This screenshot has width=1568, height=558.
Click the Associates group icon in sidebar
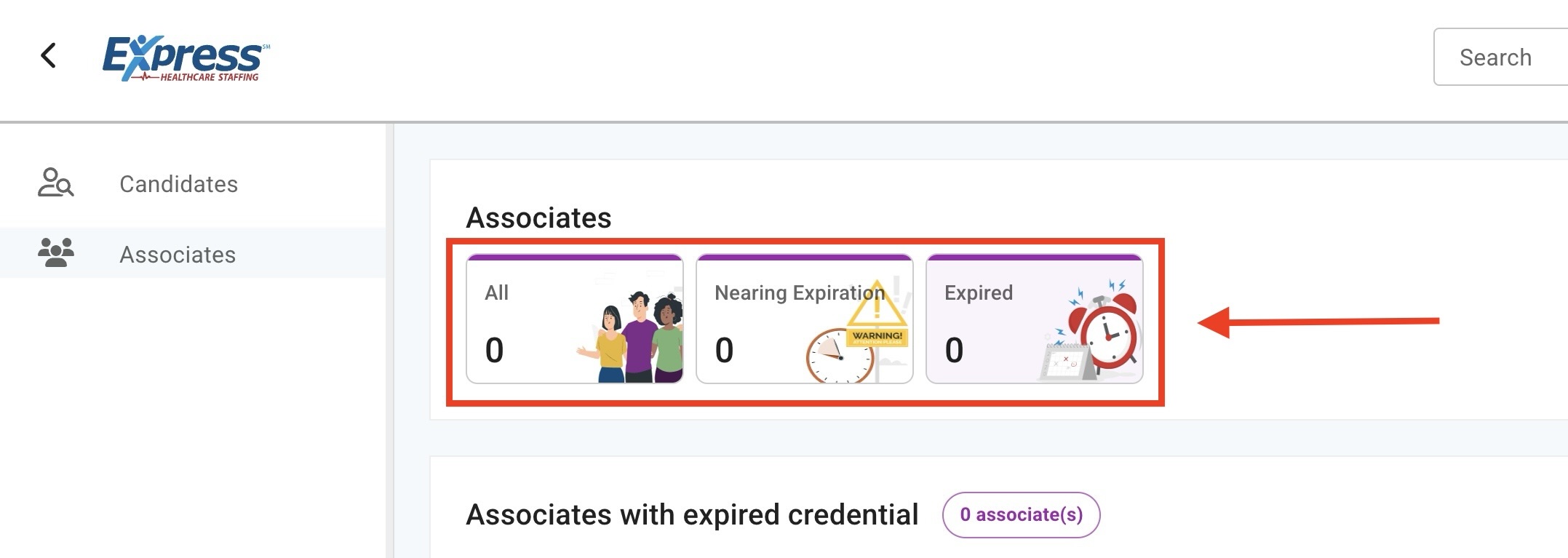pos(55,252)
